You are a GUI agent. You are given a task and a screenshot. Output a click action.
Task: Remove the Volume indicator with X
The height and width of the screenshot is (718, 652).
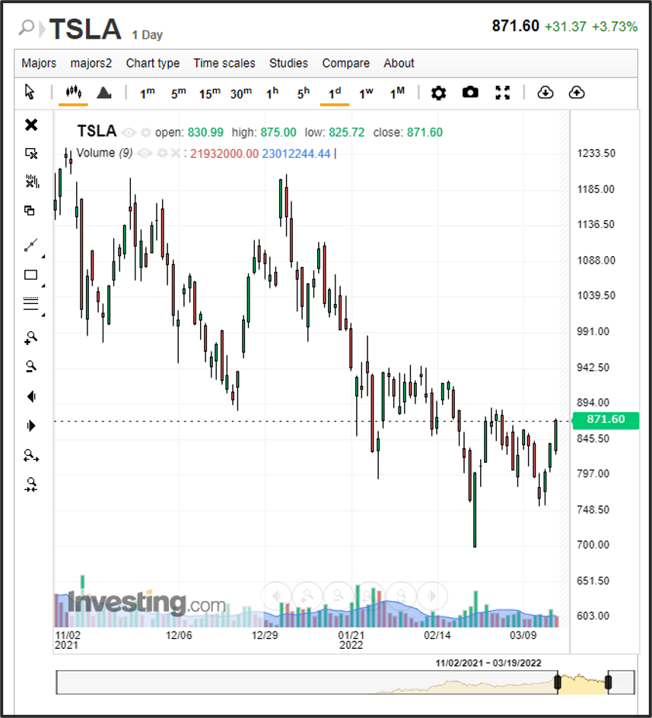[175, 153]
